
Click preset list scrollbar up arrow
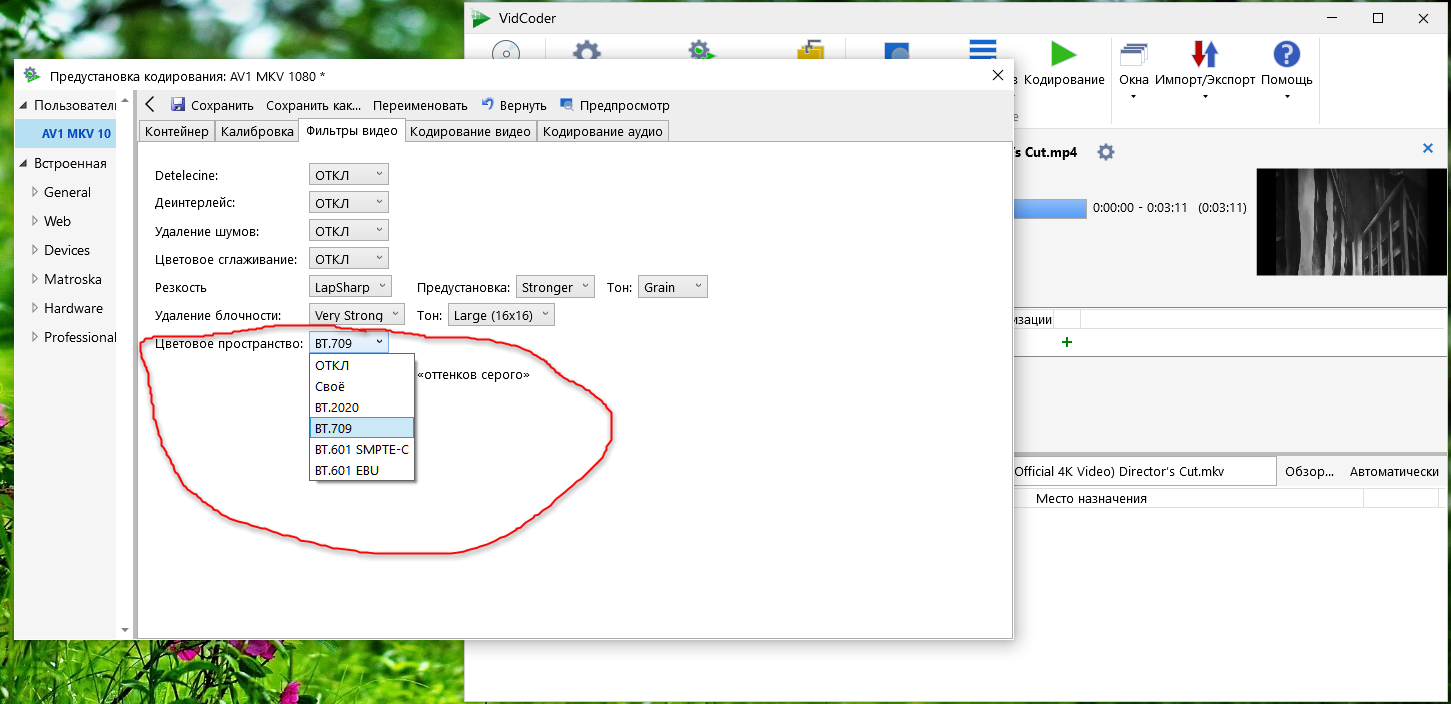pyautogui.click(x=125, y=100)
